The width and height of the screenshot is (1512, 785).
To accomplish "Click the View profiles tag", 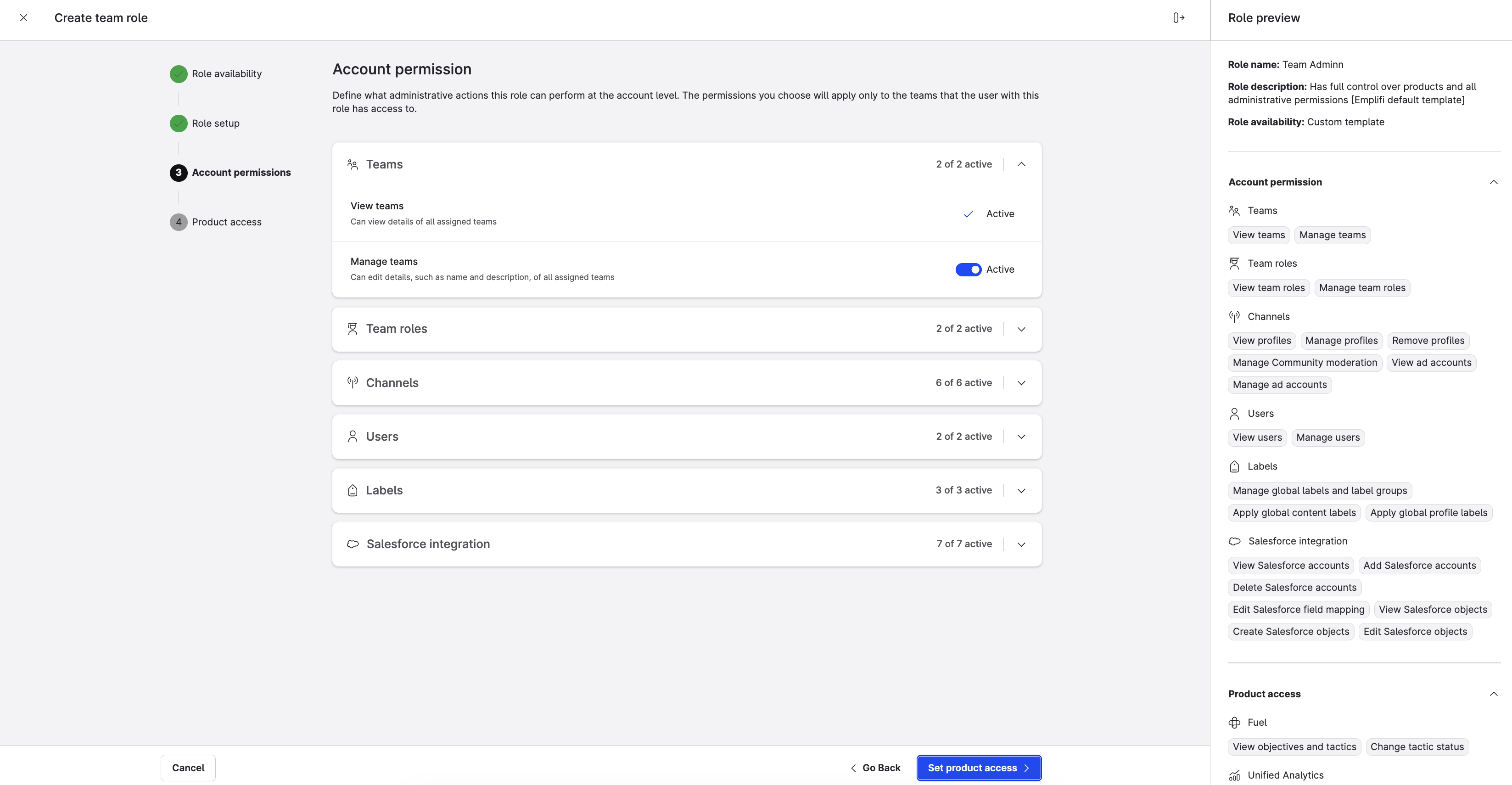I will pos(1261,341).
